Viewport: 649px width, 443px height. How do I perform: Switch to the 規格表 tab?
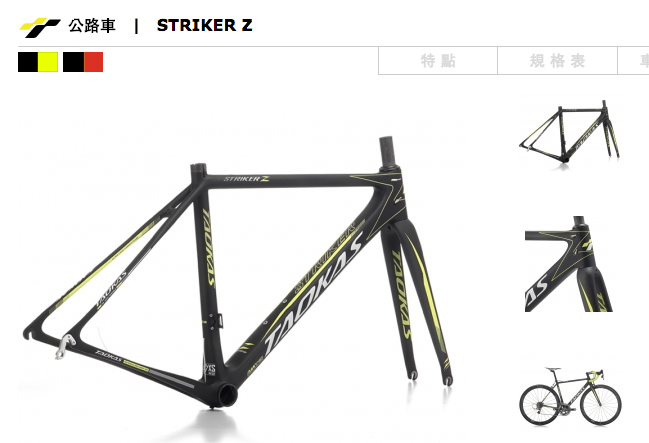(x=557, y=61)
